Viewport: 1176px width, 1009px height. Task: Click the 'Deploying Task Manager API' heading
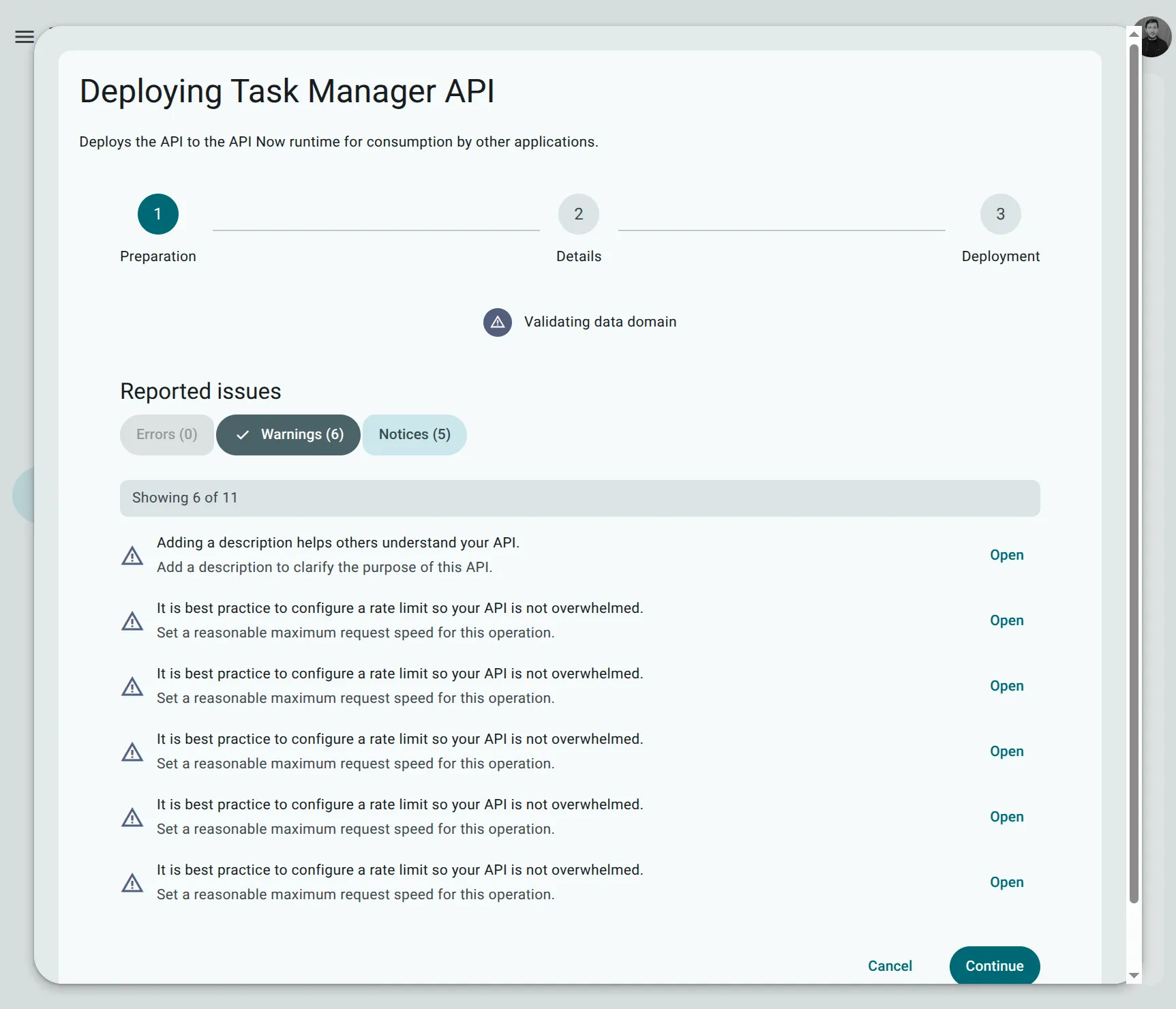click(x=287, y=91)
